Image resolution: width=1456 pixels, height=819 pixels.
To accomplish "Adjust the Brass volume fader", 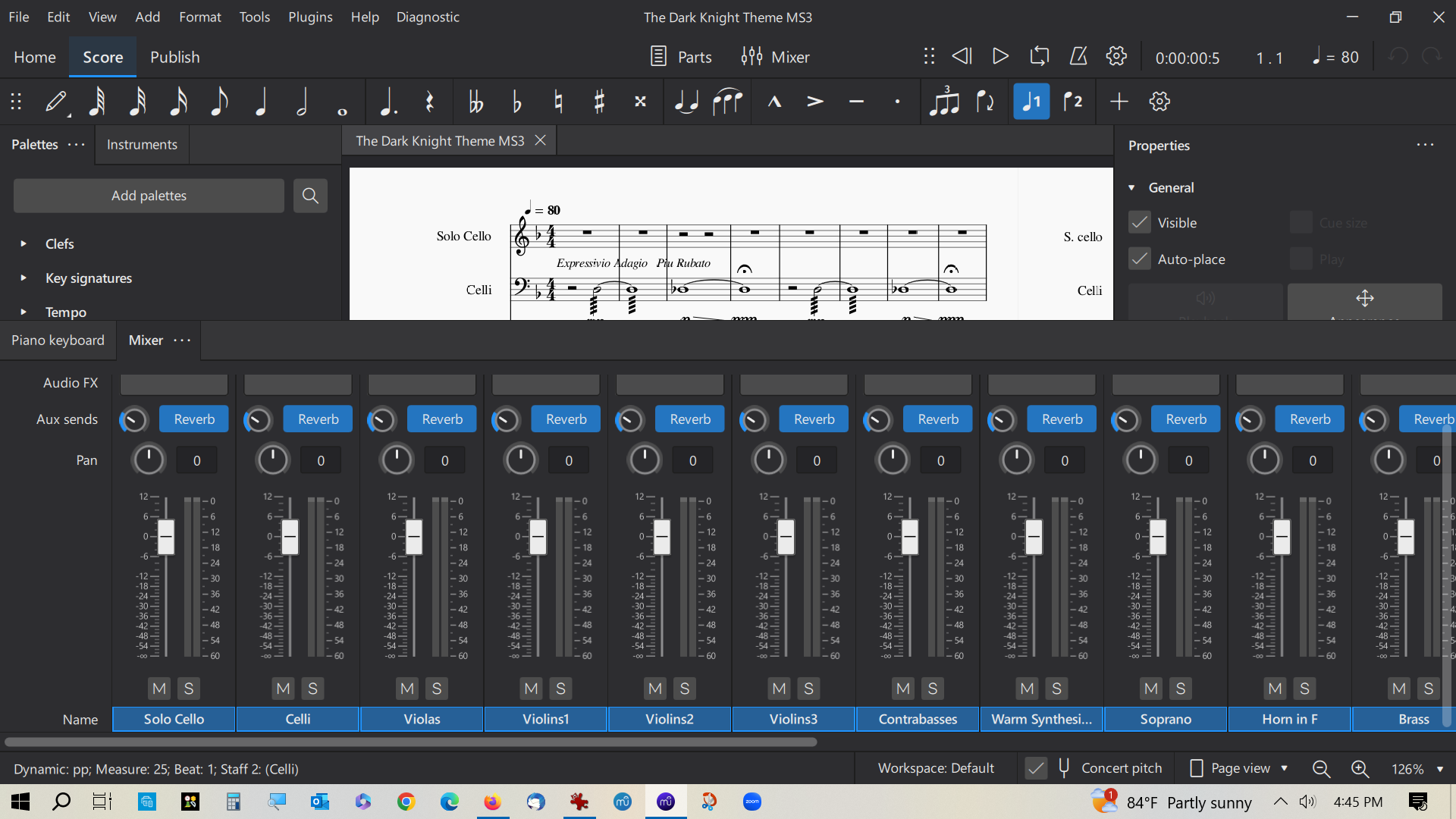I will point(1407,537).
